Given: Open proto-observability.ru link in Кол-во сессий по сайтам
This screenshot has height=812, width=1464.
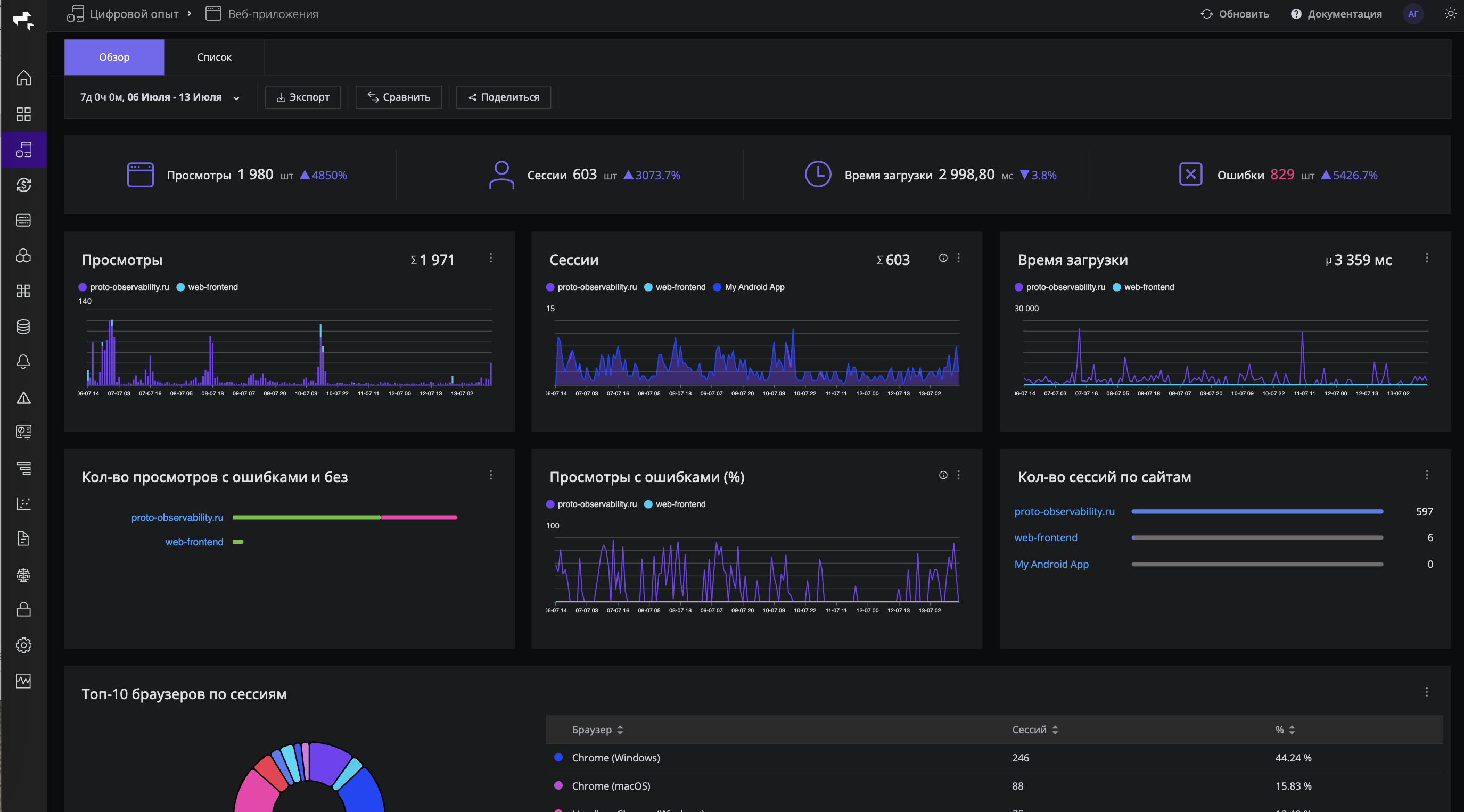Looking at the screenshot, I should pyautogui.click(x=1065, y=511).
